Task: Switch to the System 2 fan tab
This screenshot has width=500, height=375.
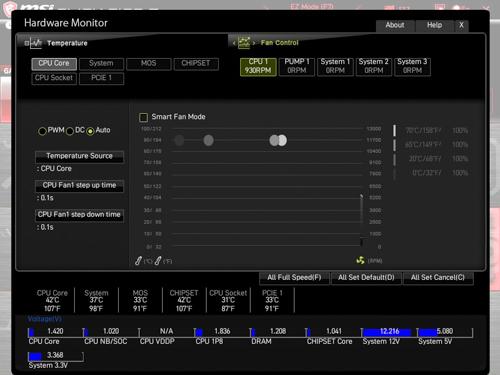Action: (x=374, y=66)
